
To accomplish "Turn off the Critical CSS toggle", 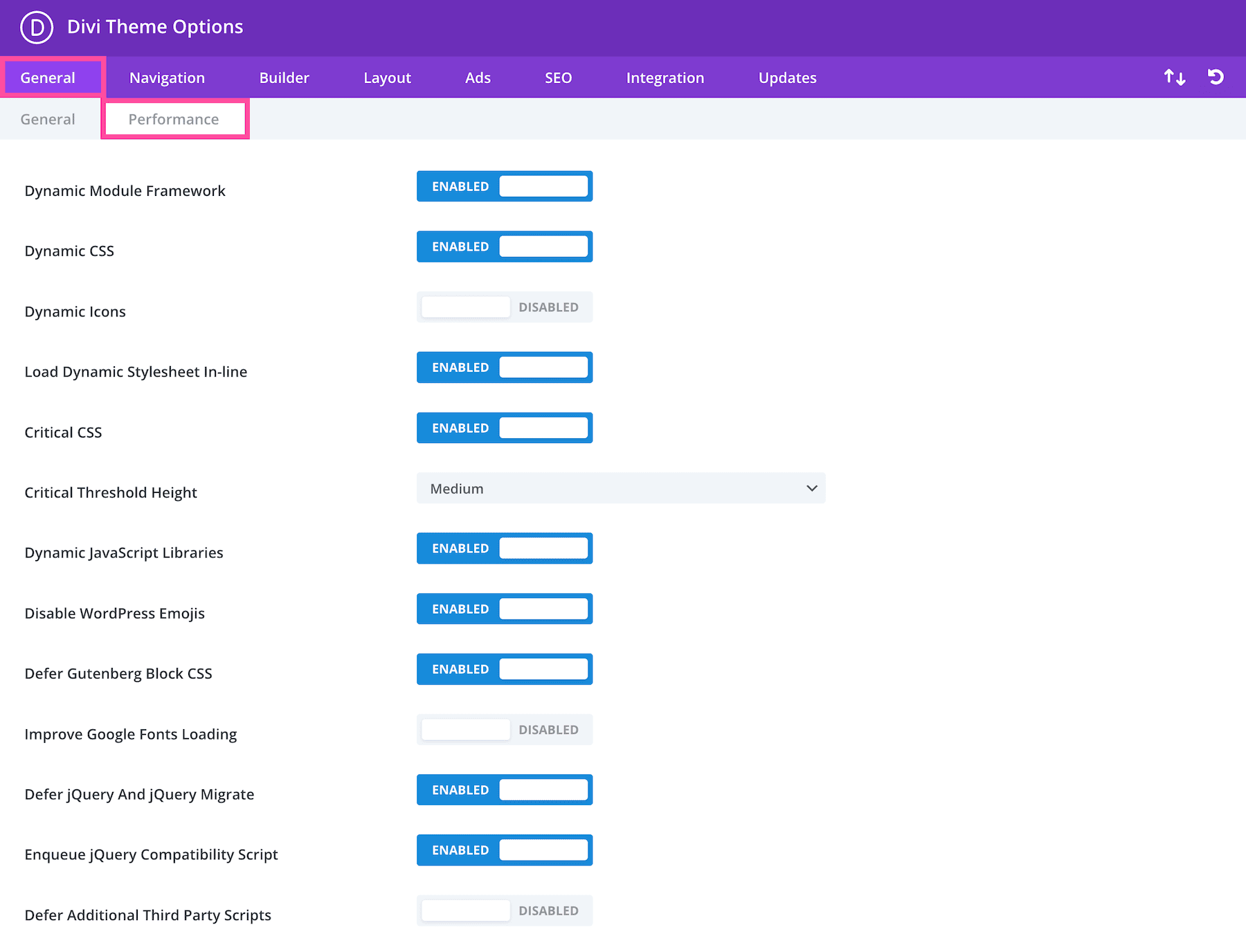I will click(x=504, y=428).
